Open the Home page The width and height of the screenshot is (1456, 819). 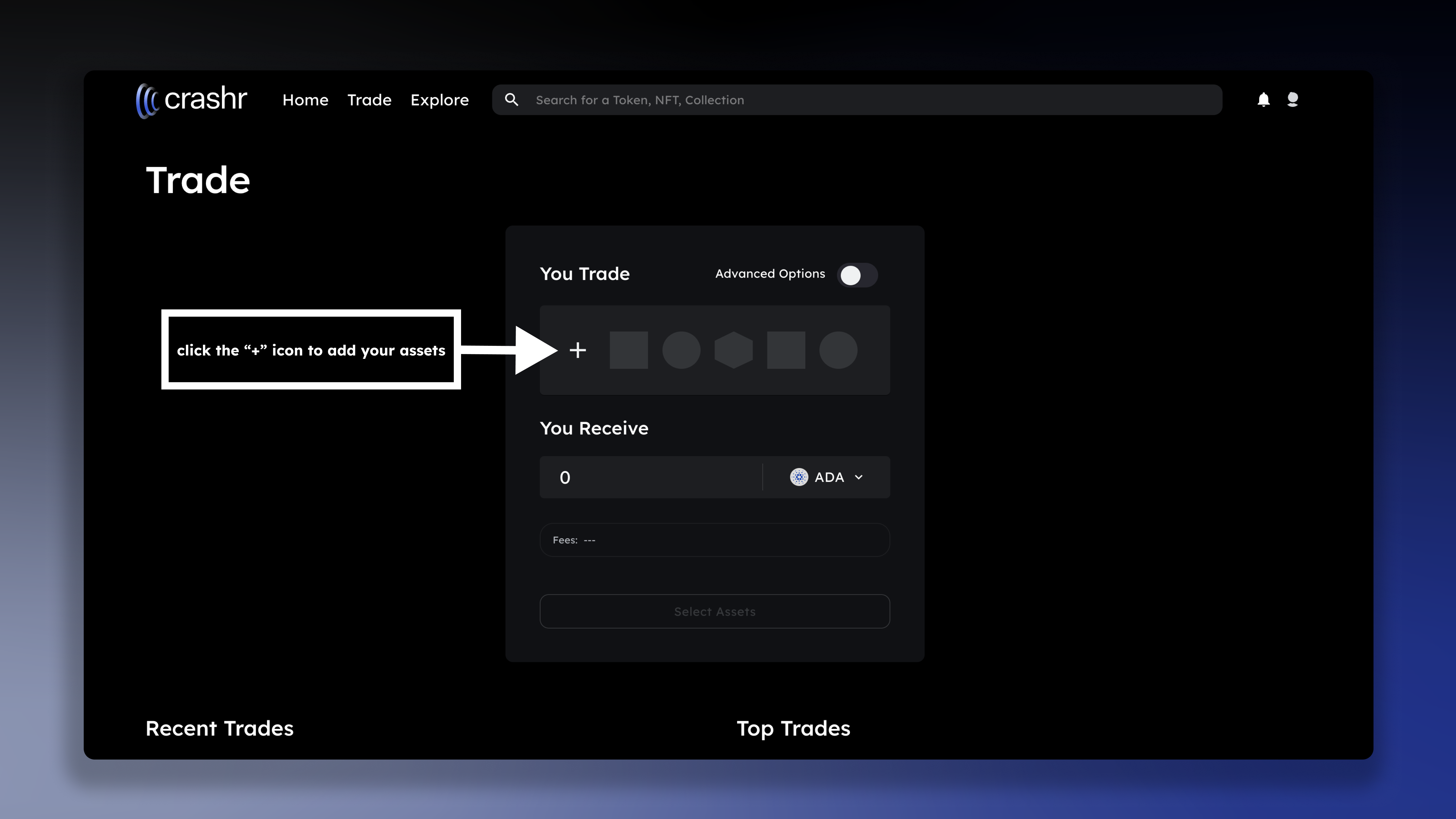305,100
